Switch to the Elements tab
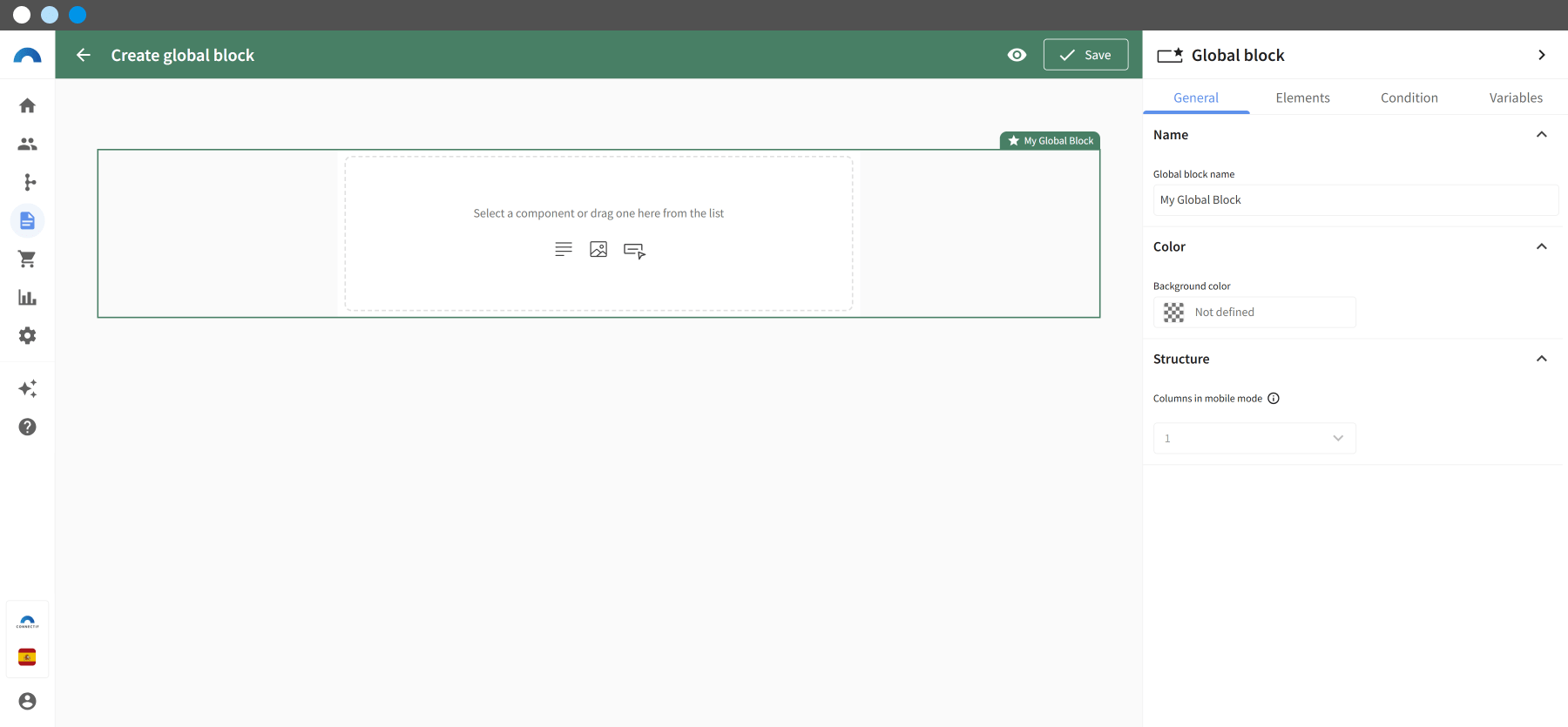Screen dimensions: 1568x727 [x=1302, y=98]
